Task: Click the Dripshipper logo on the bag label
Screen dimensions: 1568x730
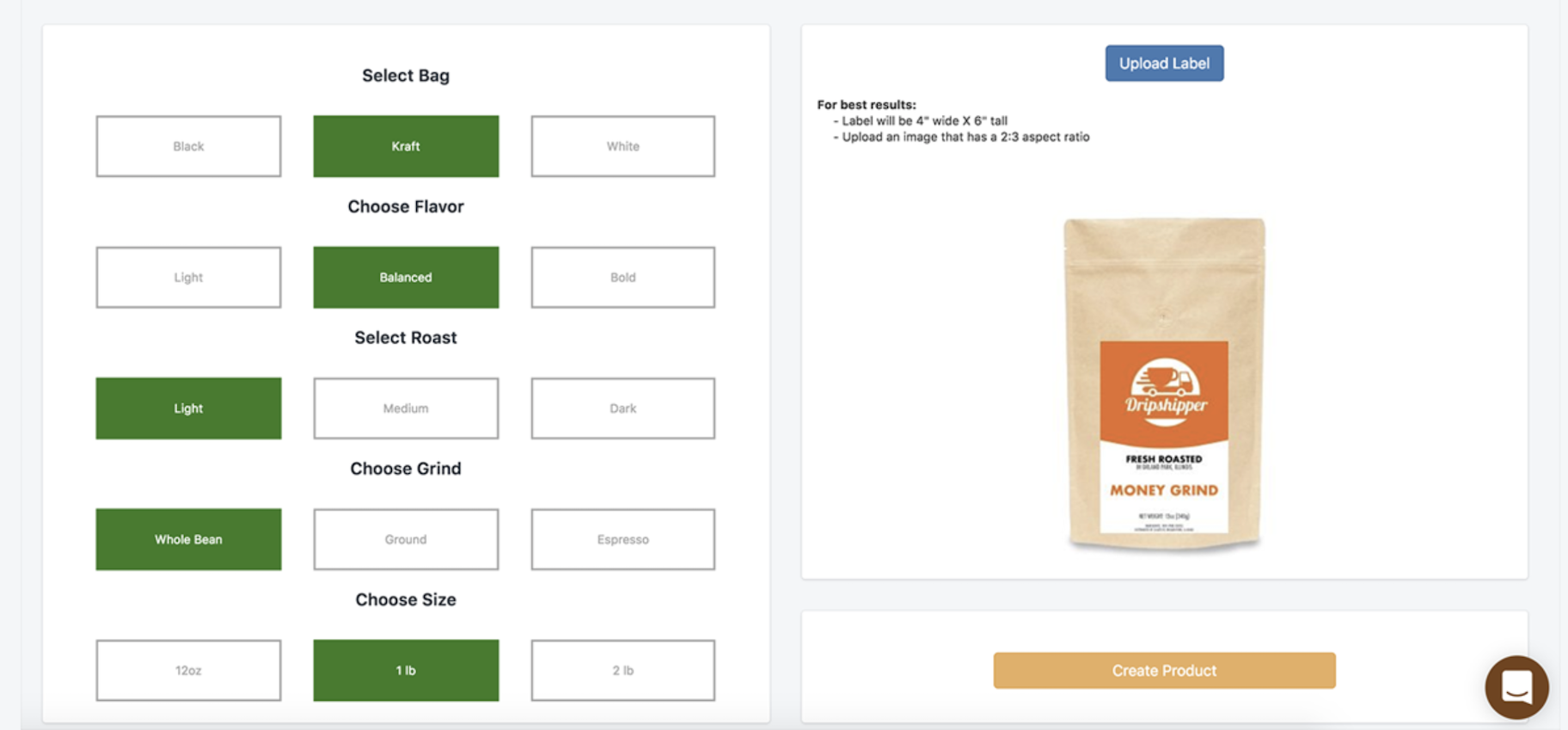Action: tap(1165, 390)
